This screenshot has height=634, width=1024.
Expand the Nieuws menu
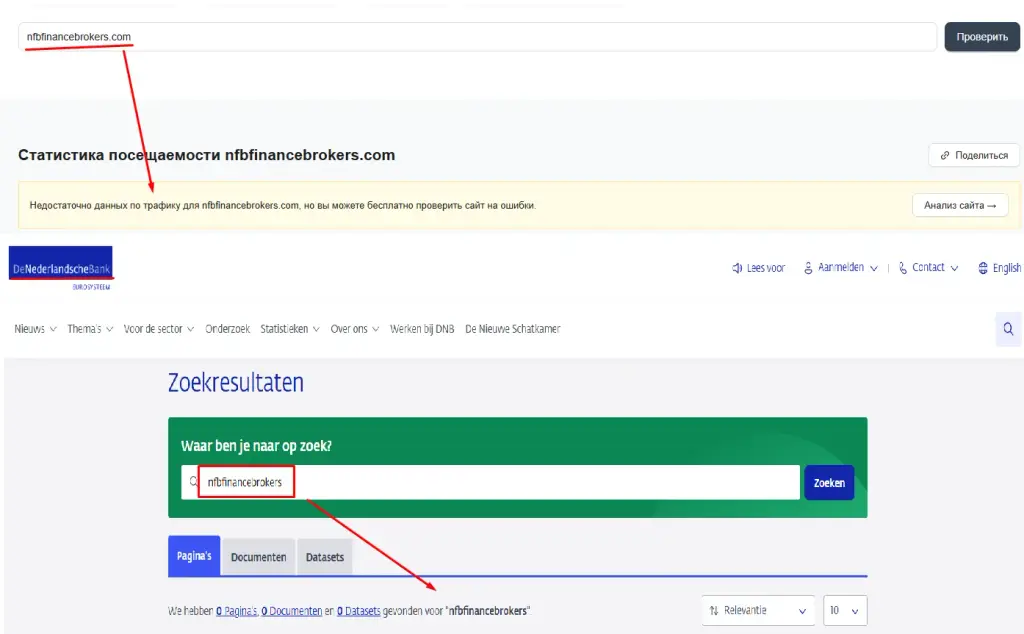[35, 329]
